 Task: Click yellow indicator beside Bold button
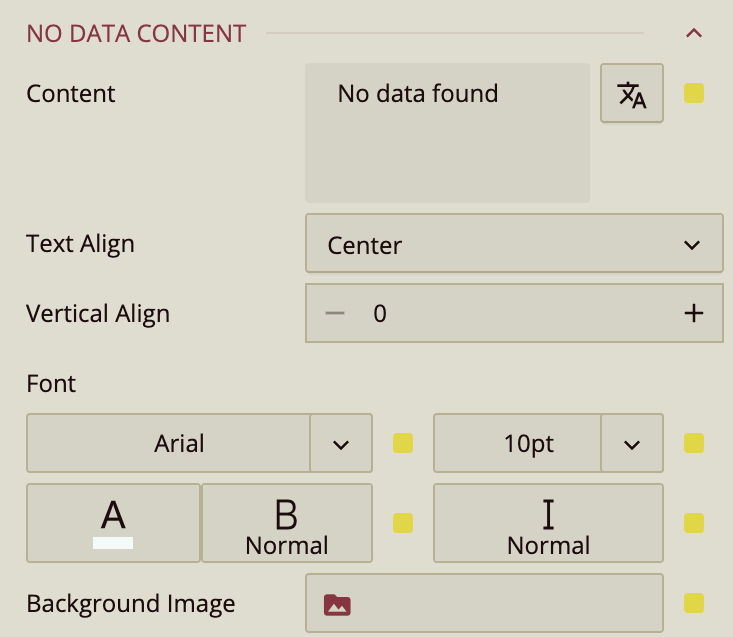[x=403, y=523]
